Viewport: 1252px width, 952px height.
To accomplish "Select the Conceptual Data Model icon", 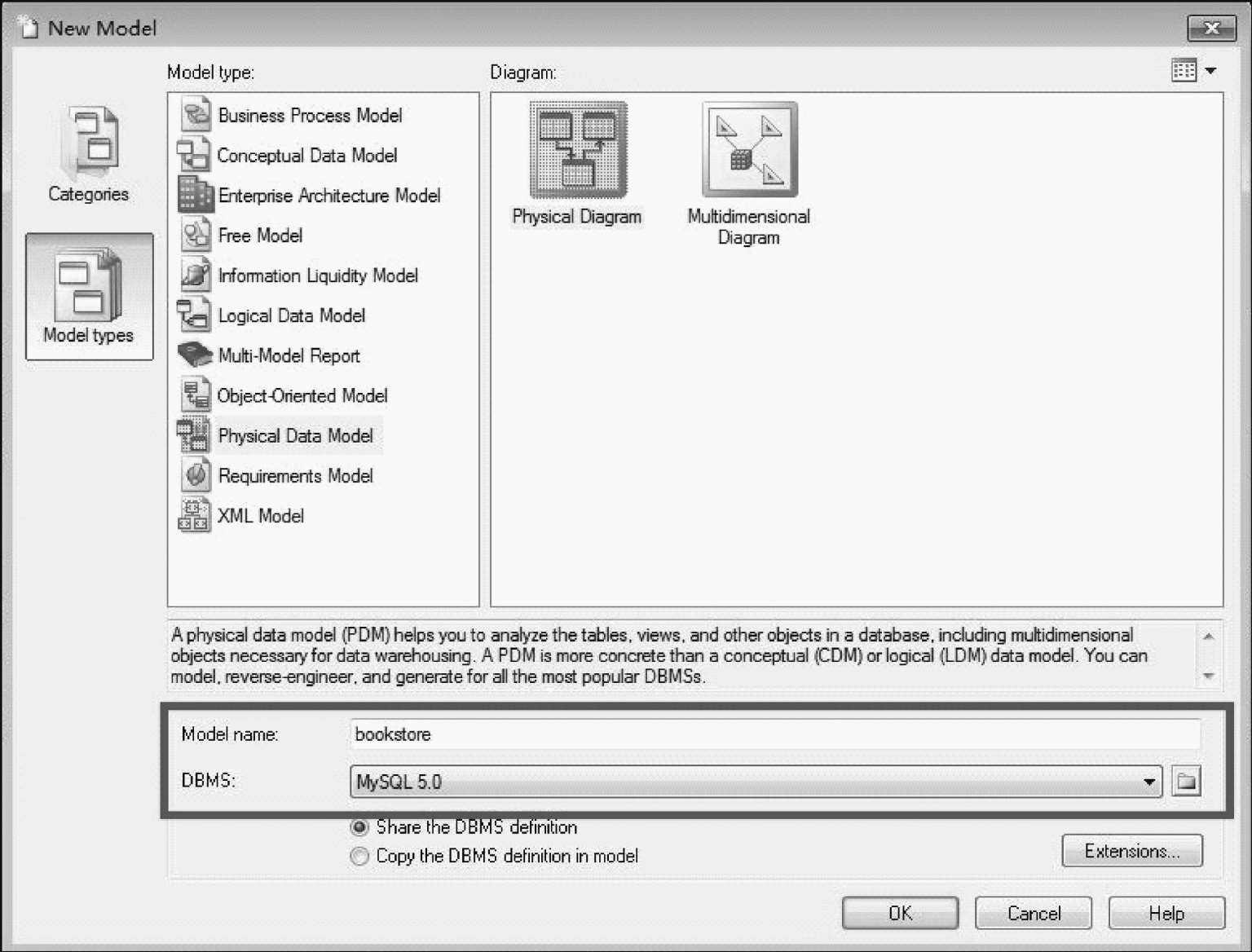I will [194, 155].
